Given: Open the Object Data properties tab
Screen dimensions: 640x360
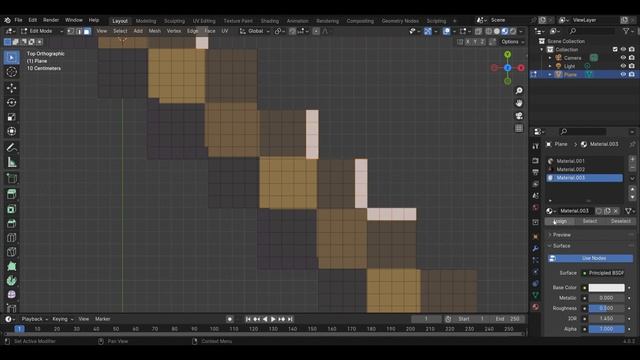Looking at the screenshot, I should tap(536, 295).
